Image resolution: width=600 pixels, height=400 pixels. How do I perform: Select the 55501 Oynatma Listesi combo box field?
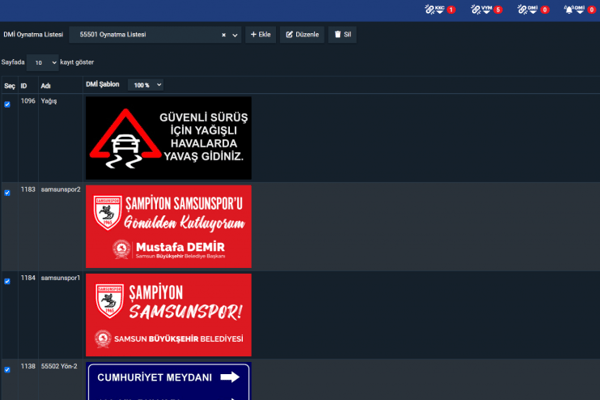click(x=155, y=35)
